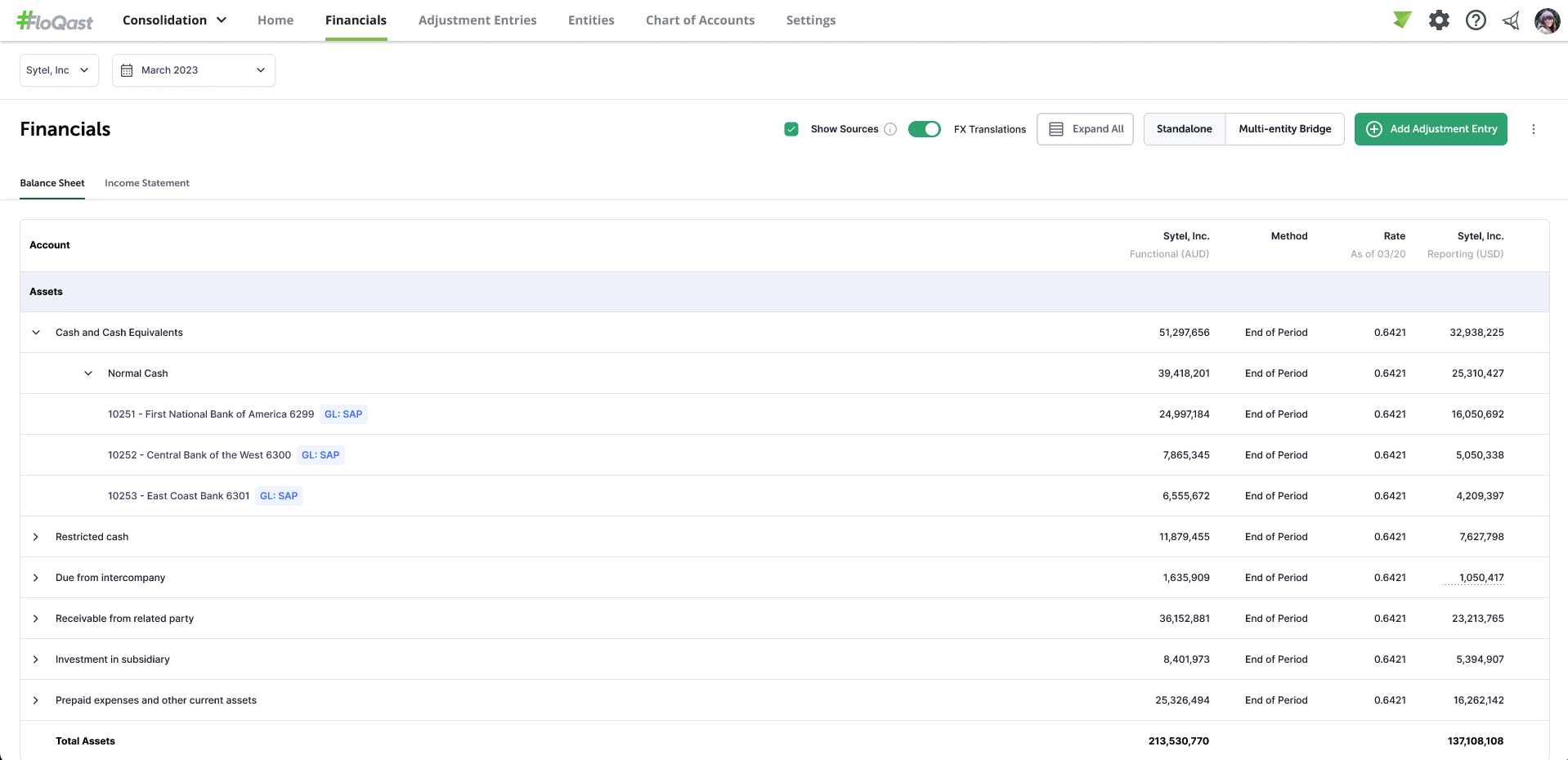Viewport: 1568px width, 760px height.
Task: Click the underlined 1,050,417 intercompany amount
Action: tap(1481, 578)
